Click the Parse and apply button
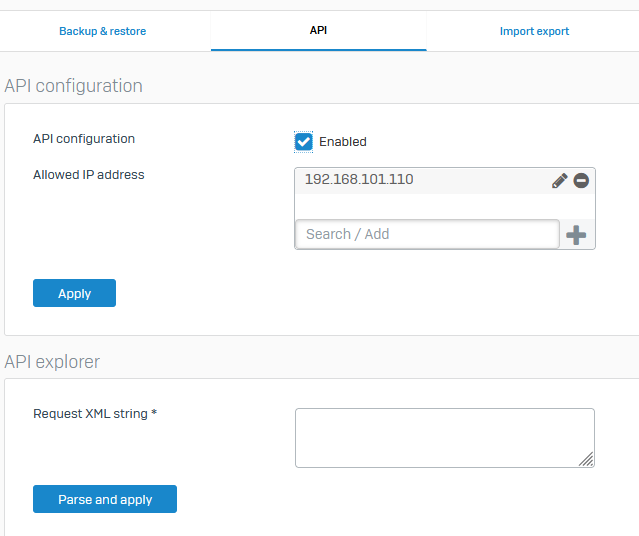Image resolution: width=639 pixels, height=536 pixels. click(x=105, y=499)
